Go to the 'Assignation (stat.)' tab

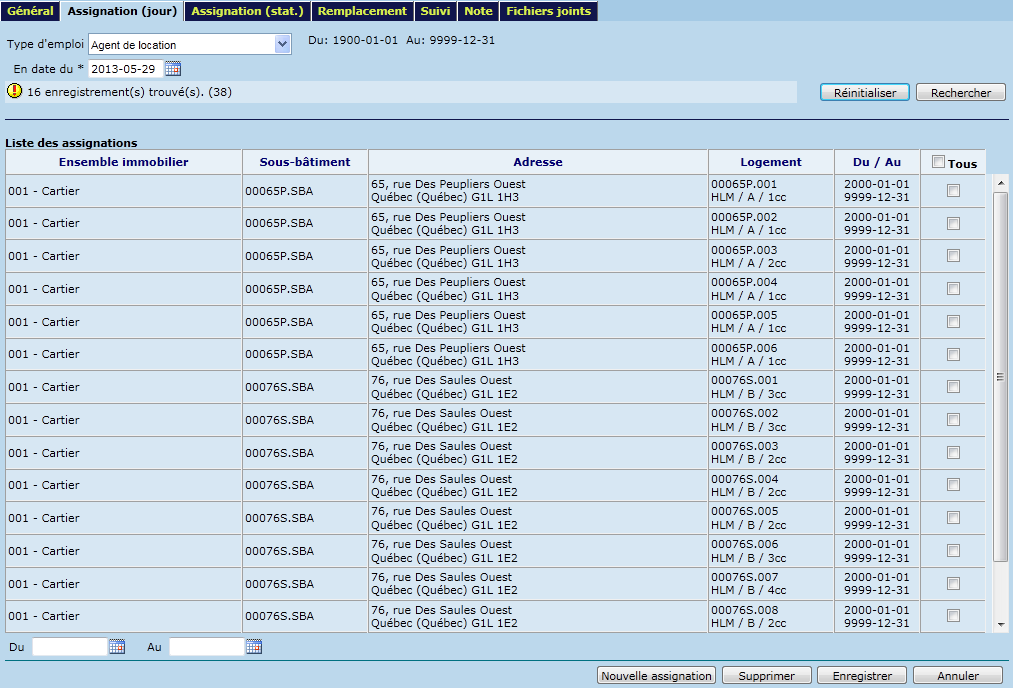(248, 11)
